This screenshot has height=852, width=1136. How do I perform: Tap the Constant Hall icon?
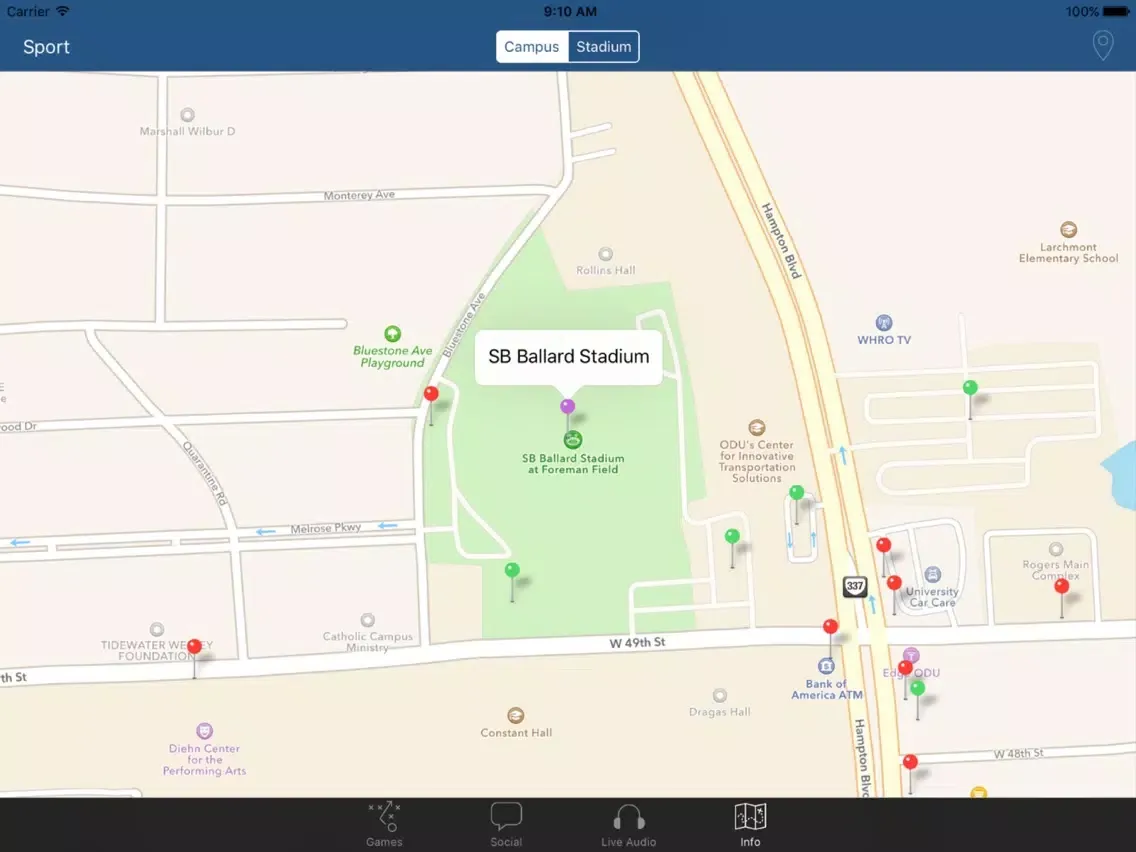[516, 715]
